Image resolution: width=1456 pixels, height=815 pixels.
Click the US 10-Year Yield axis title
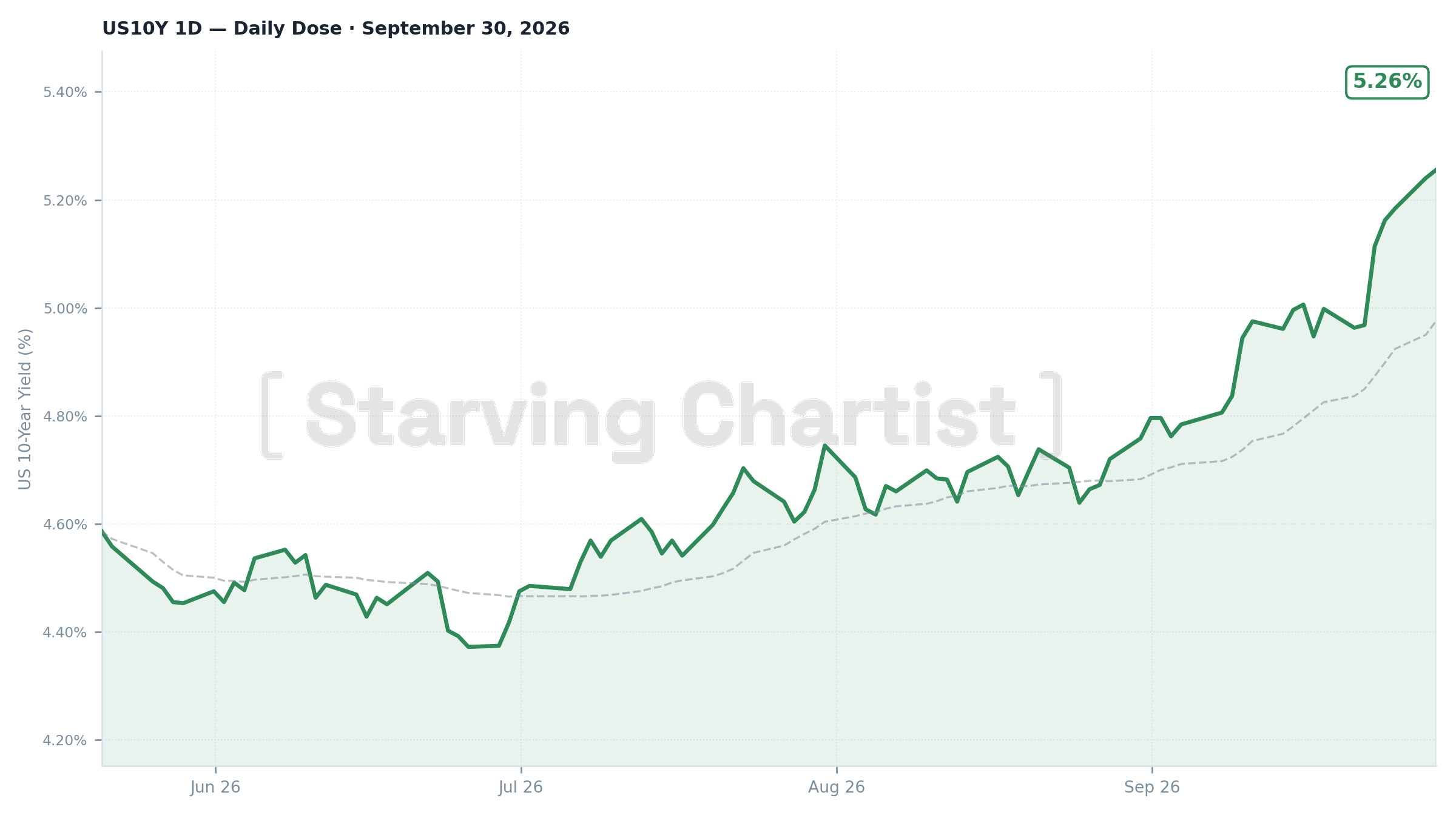click(x=25, y=409)
